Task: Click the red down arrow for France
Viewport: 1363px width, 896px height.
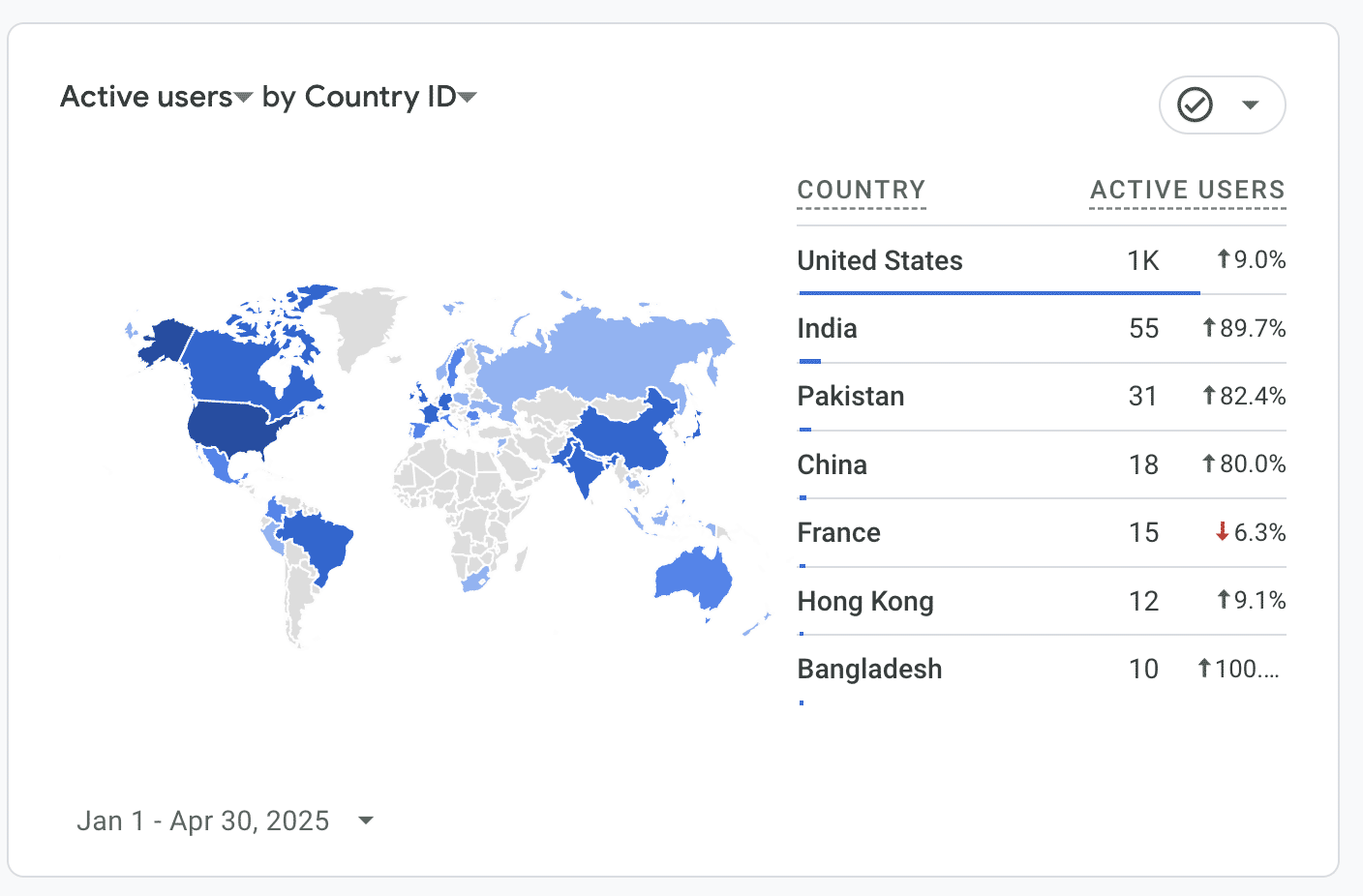Action: pyautogui.click(x=1223, y=532)
